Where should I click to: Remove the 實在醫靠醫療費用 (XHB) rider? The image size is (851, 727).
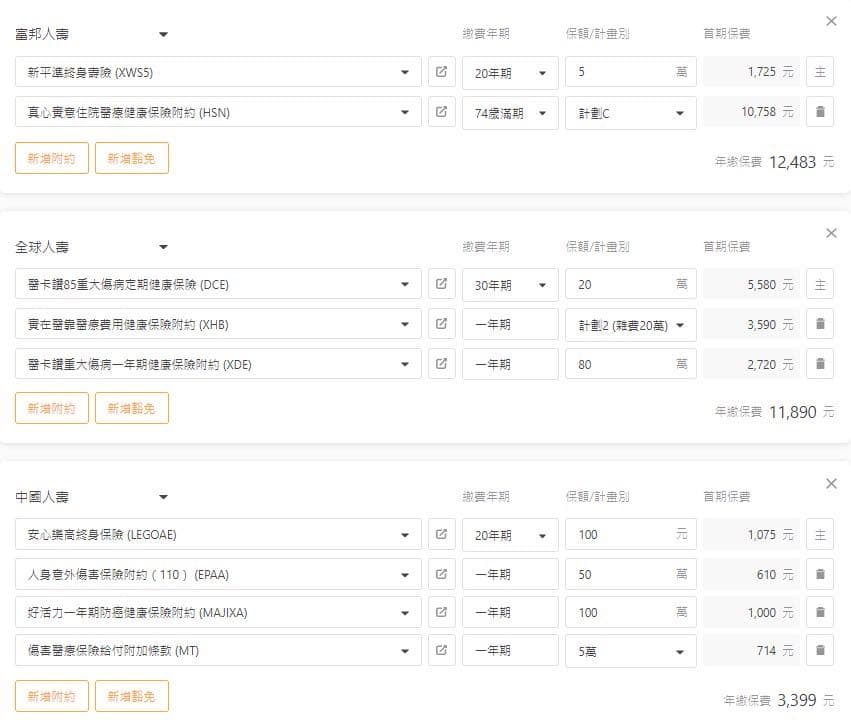[819, 324]
